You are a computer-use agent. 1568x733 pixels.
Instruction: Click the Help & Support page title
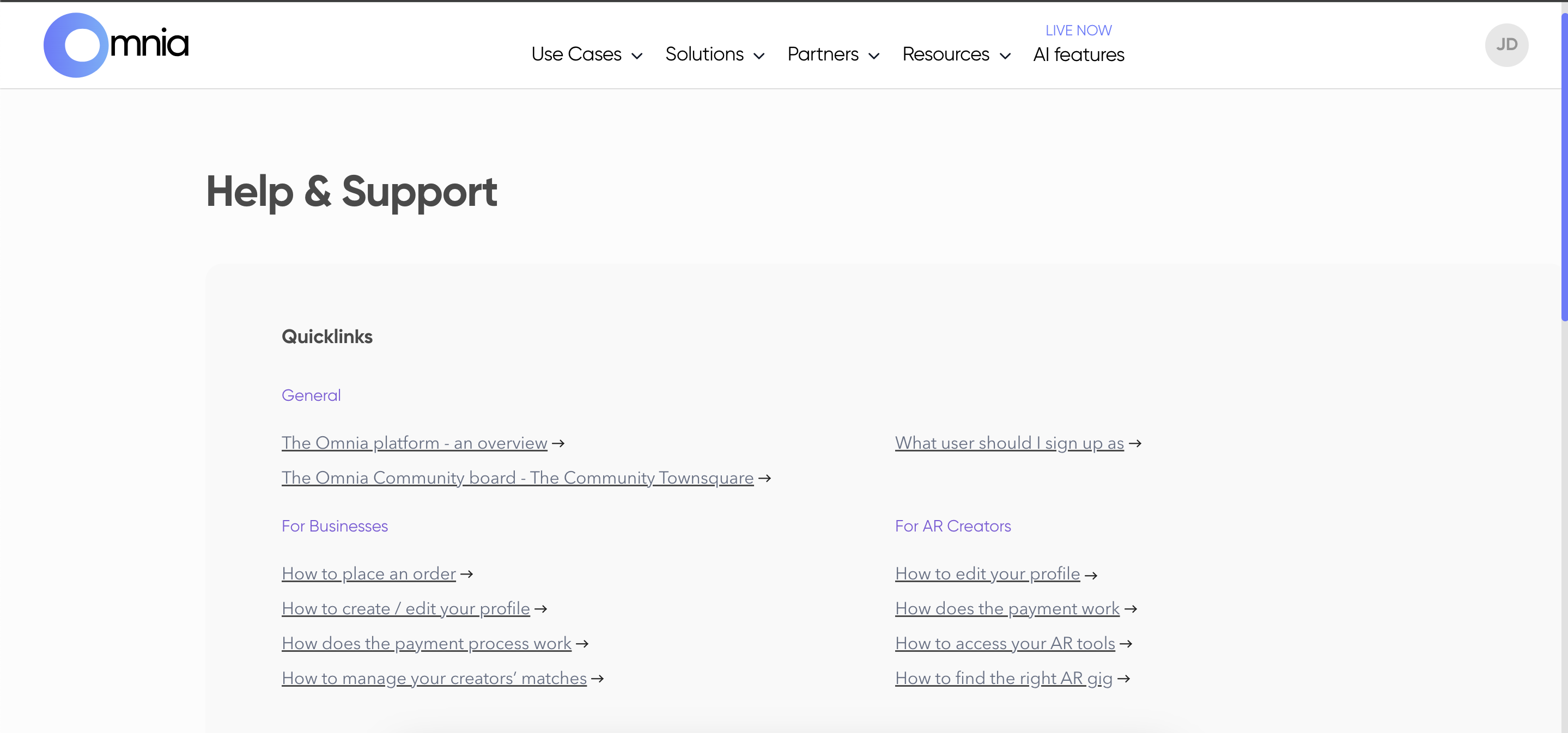(352, 192)
